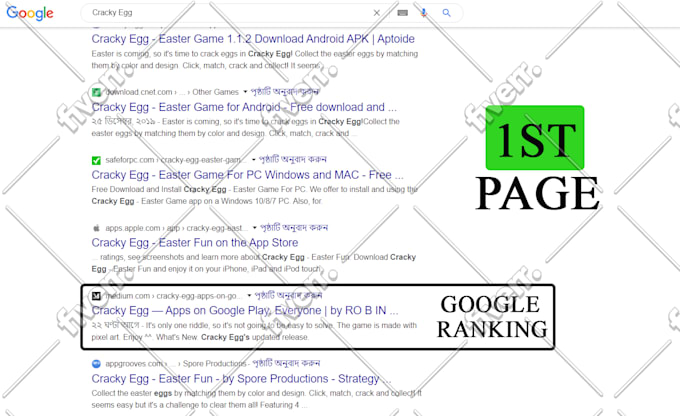Click the translate page link on safeforpc result
680x416 pixels.
click(293, 159)
